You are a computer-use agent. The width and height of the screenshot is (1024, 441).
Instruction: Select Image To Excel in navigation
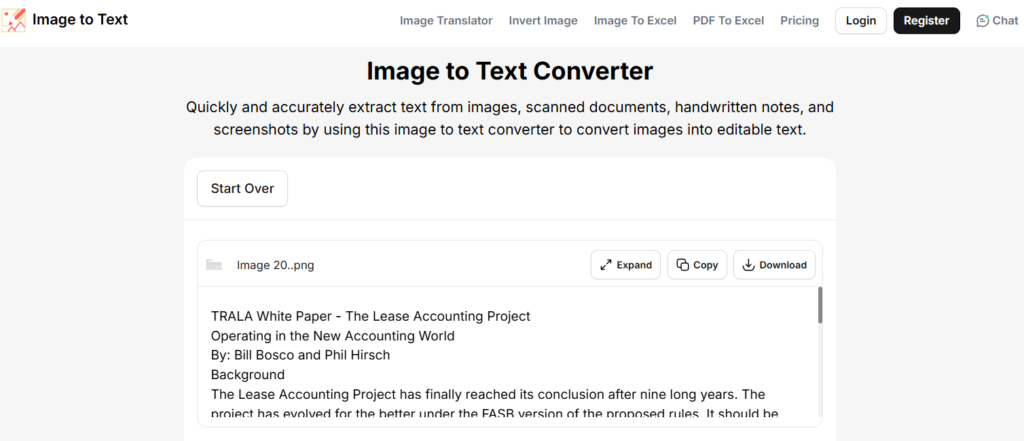635,21
